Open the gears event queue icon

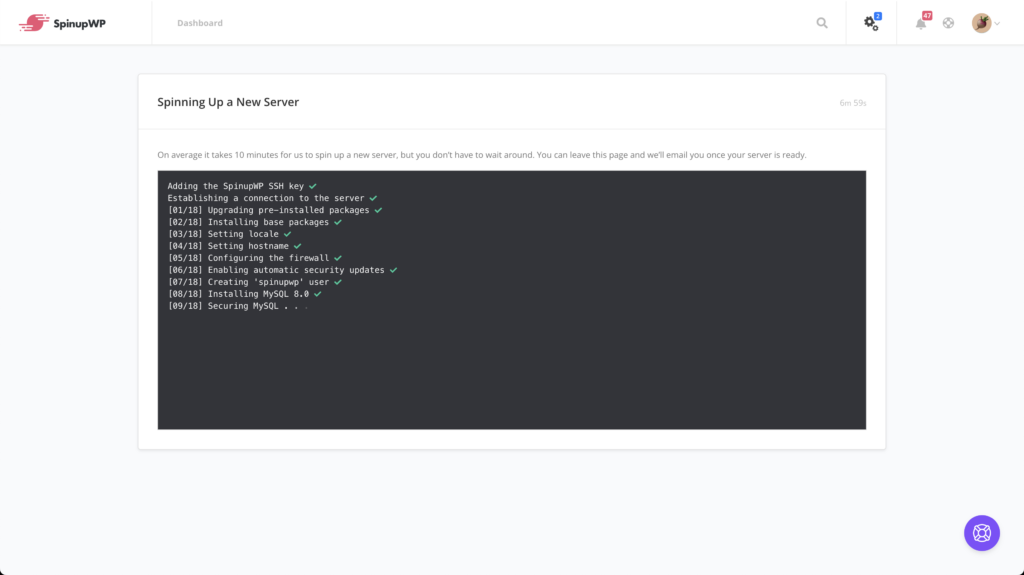pos(871,24)
